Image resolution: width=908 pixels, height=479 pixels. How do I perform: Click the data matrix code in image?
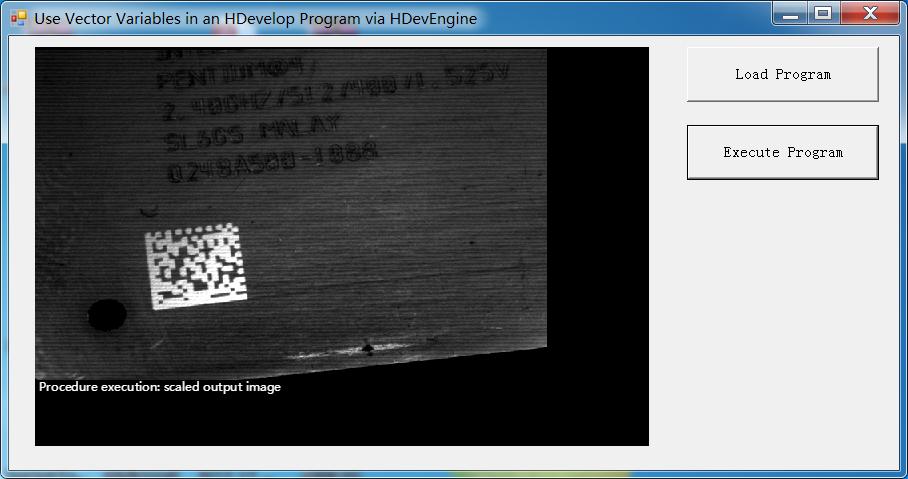tap(196, 266)
